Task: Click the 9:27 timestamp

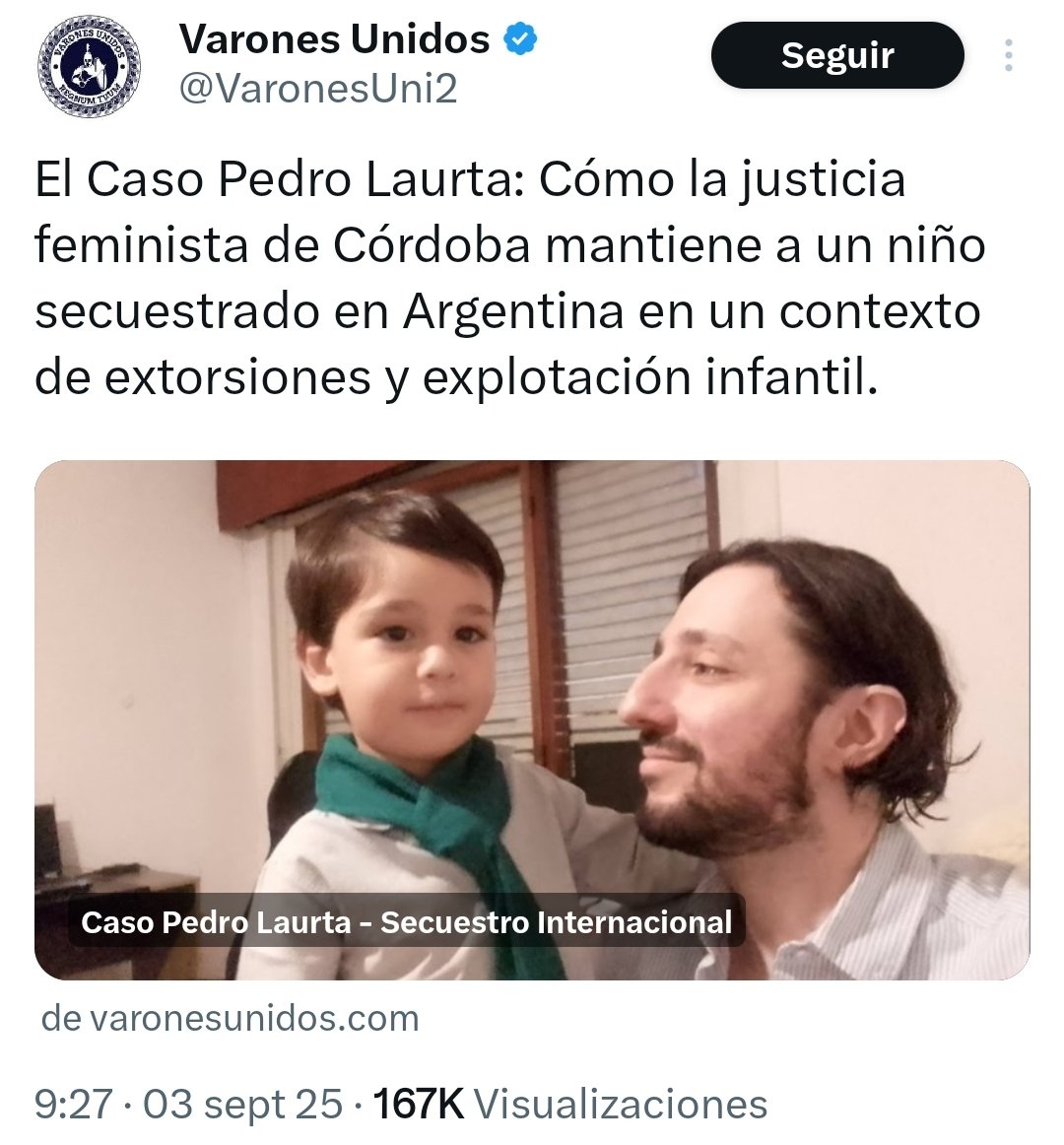Action: tap(73, 1104)
